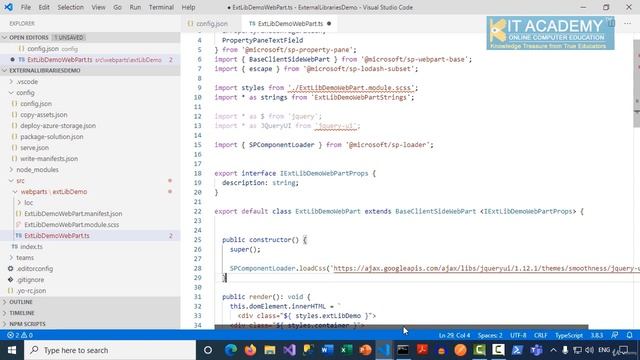Open Microsoft Edge from taskbar
640x360 pixels.
pyautogui.click(x=231, y=350)
